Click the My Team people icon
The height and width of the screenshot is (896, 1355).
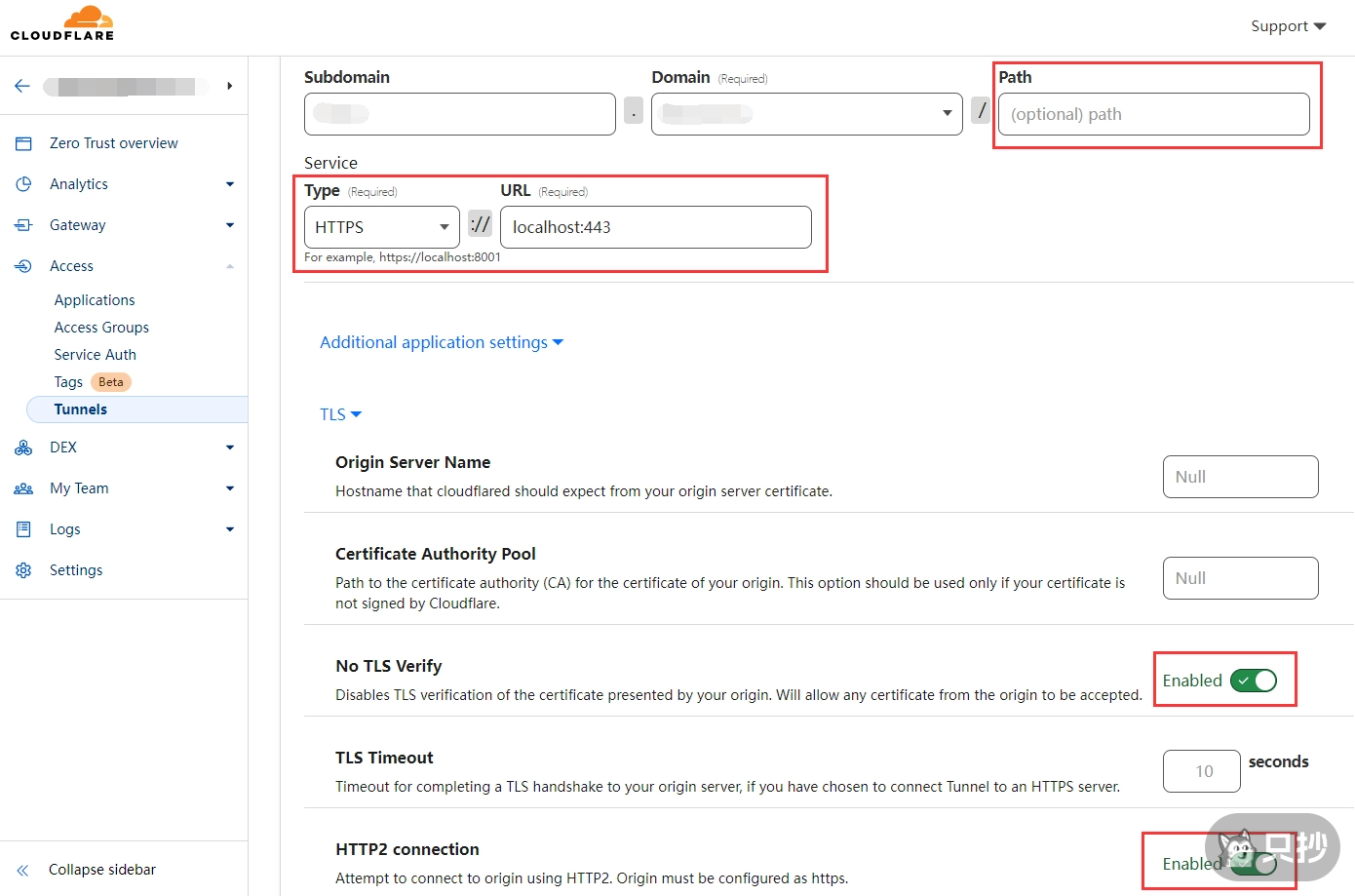pyautogui.click(x=23, y=488)
